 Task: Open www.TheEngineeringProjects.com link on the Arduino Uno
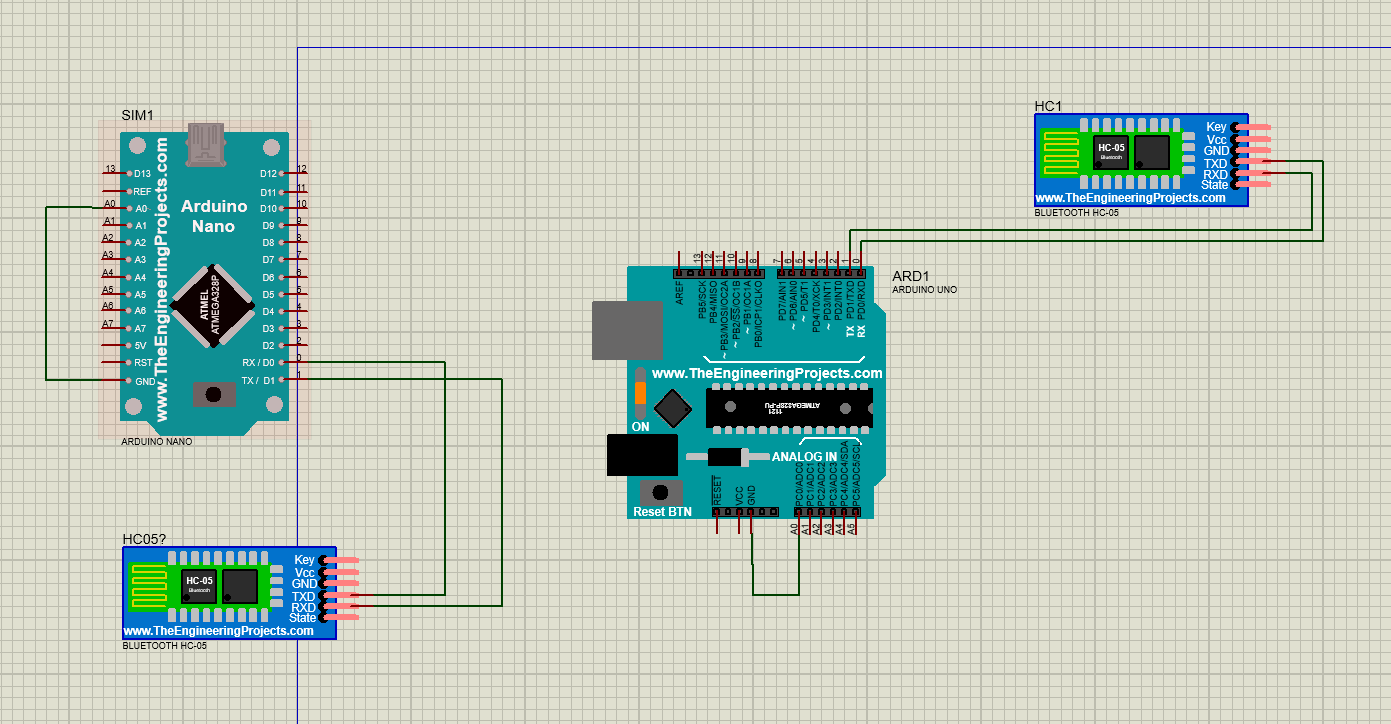(x=767, y=373)
